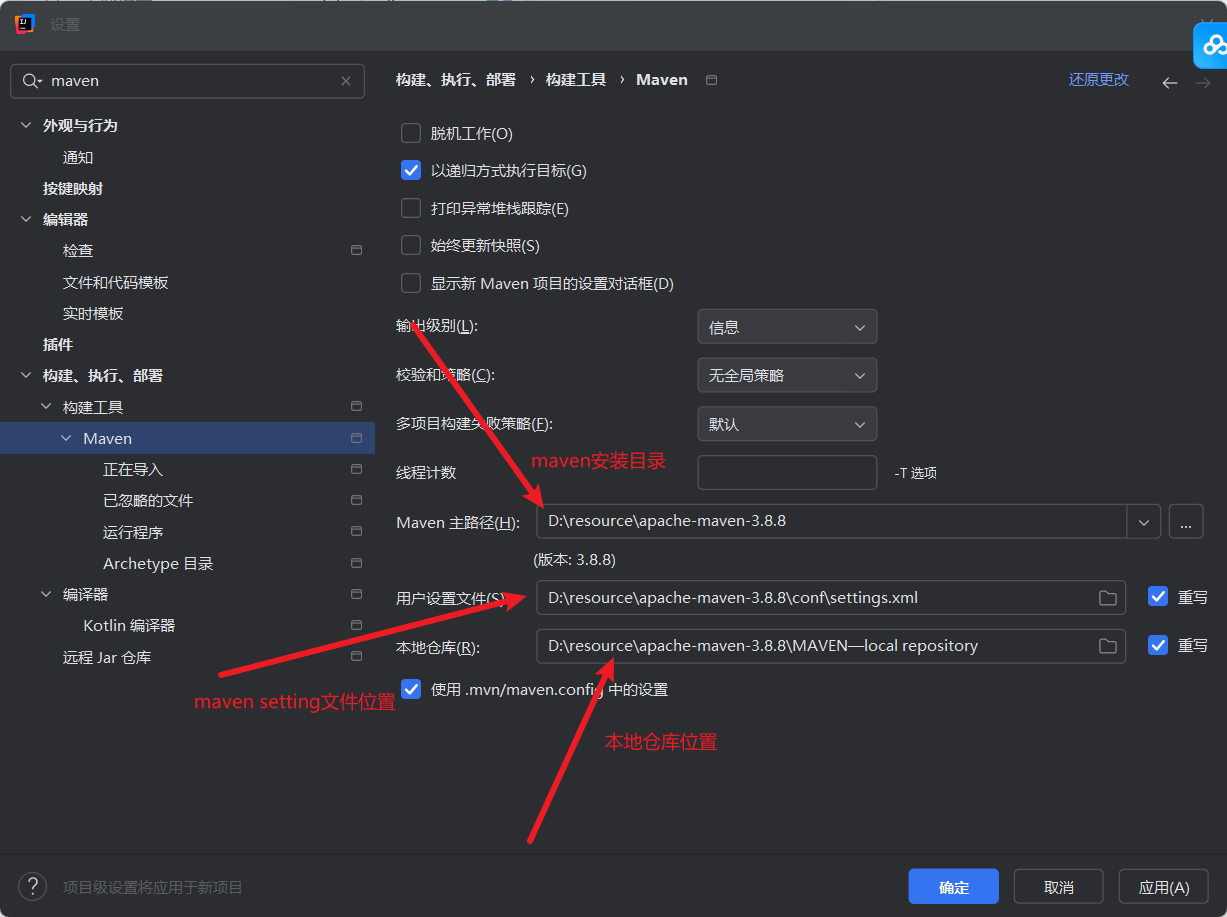1227x917 pixels.
Task: Click the project-level icon beside Maven breadcrumb
Action: (x=711, y=80)
